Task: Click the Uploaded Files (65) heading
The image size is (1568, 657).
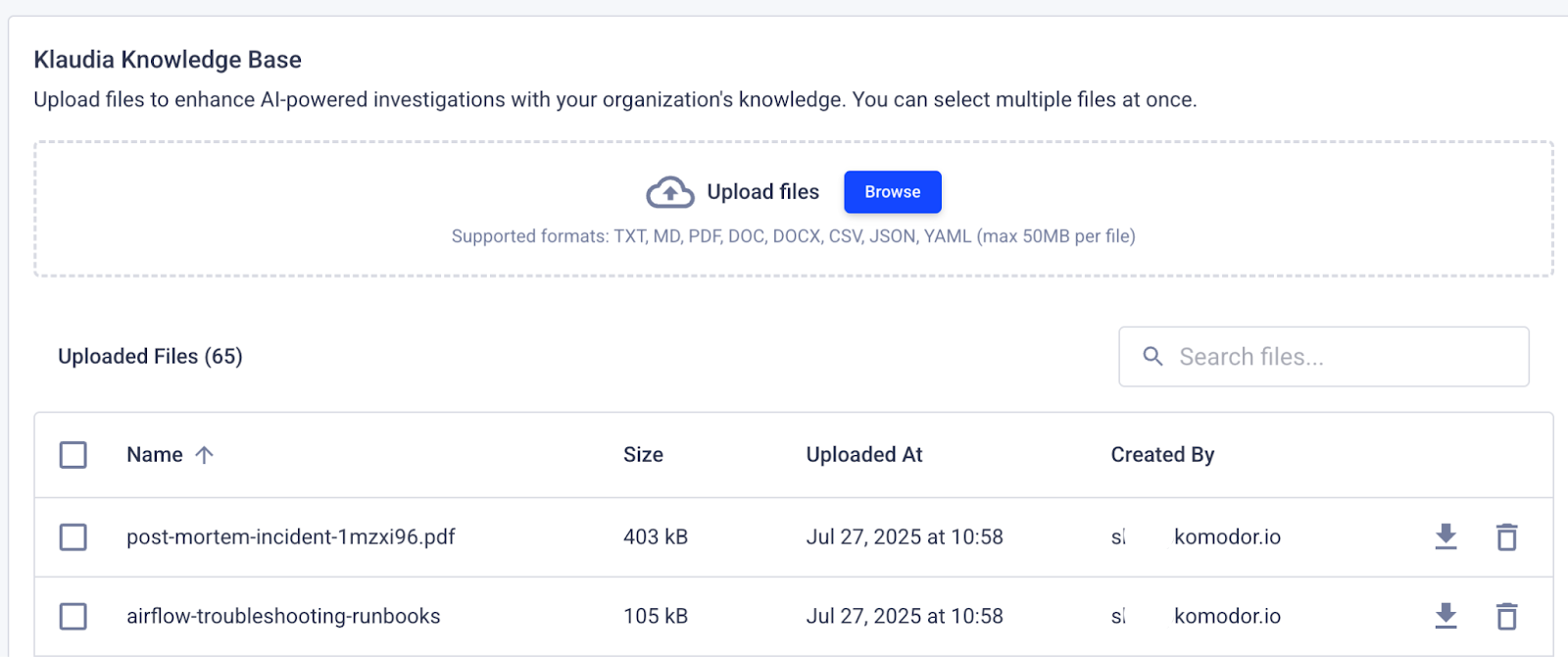Action: (x=150, y=357)
